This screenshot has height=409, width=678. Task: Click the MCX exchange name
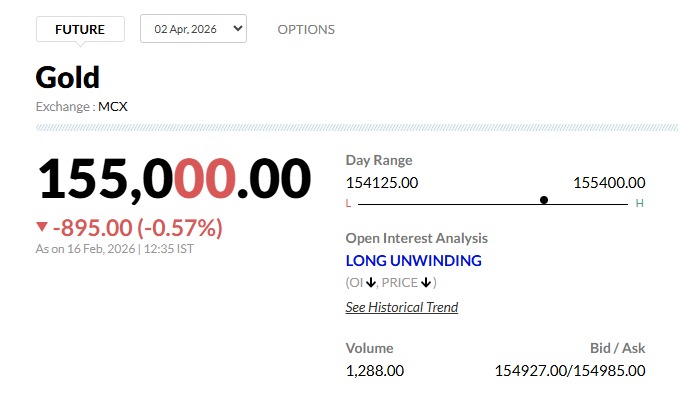tap(113, 105)
